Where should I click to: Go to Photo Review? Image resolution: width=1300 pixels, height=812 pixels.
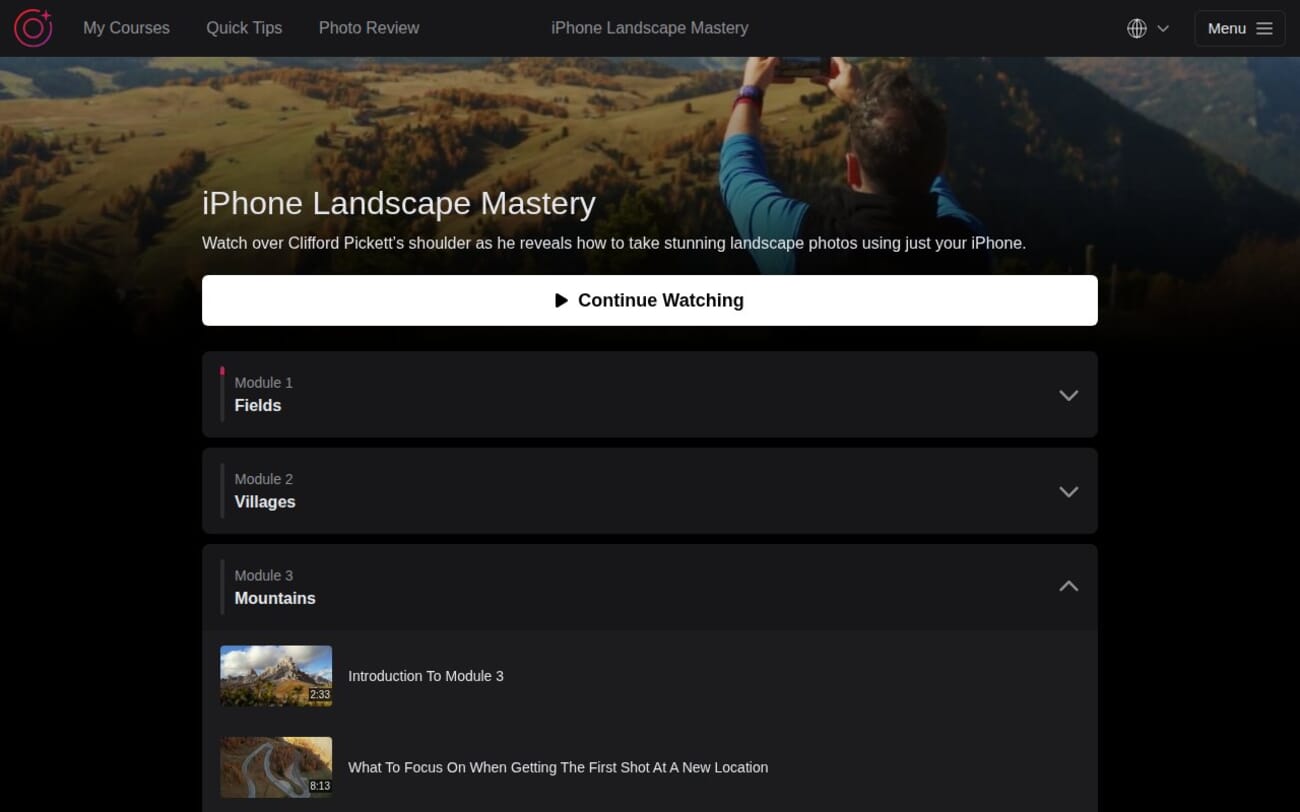(368, 28)
